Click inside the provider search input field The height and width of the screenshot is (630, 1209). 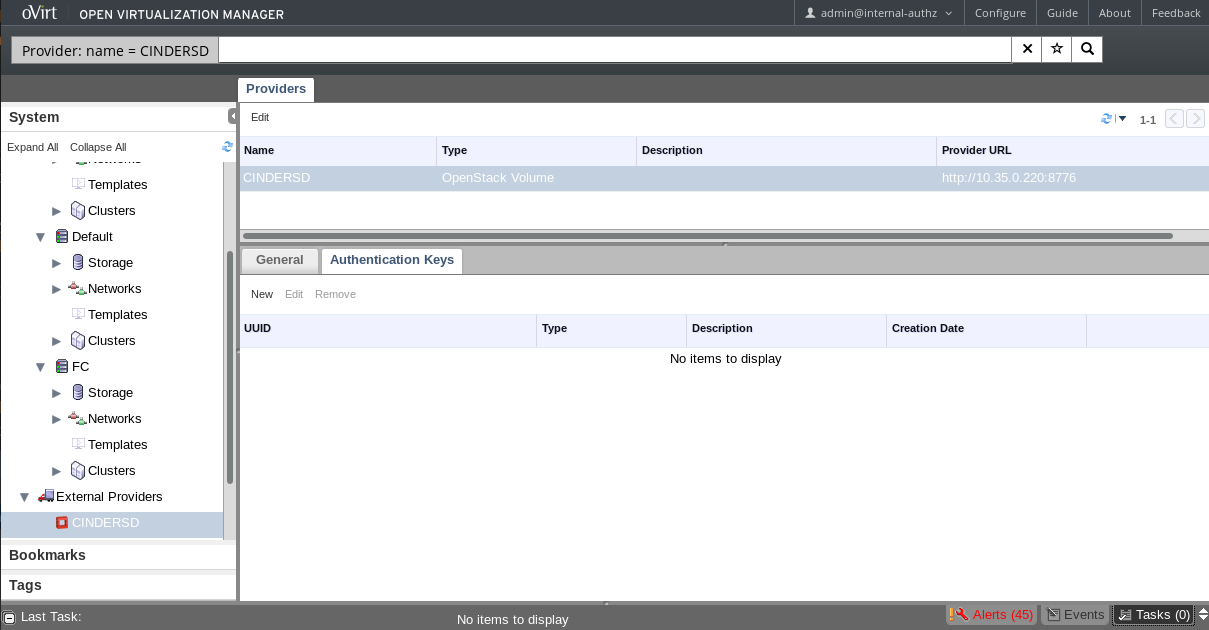[x=614, y=50]
